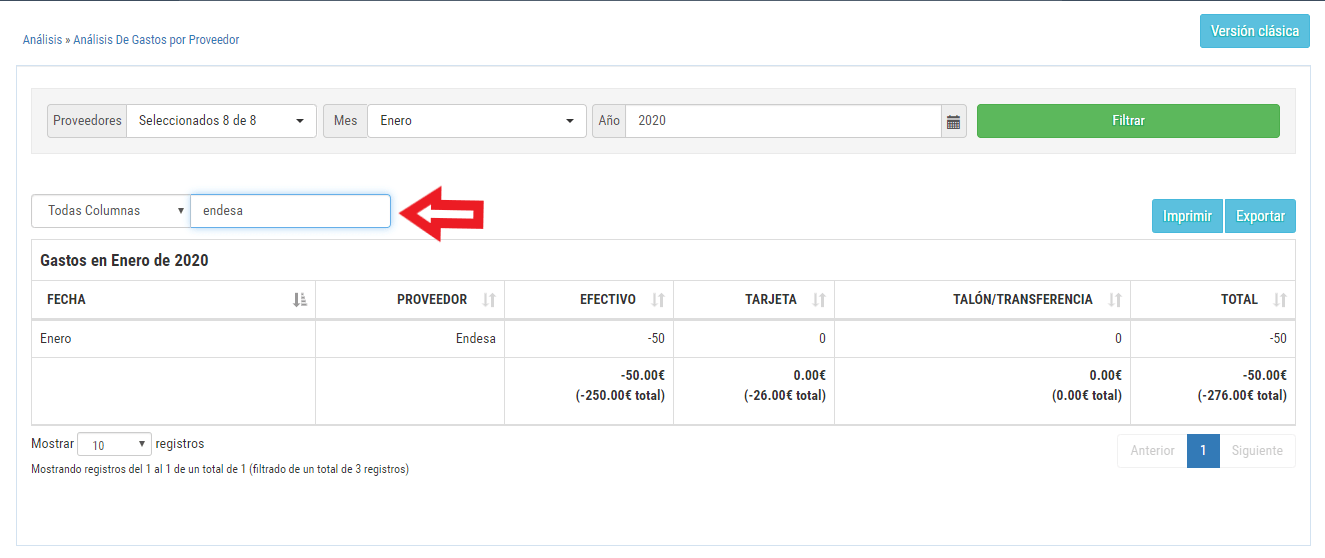Open the Mes dropdown set to Enero

(x=476, y=121)
